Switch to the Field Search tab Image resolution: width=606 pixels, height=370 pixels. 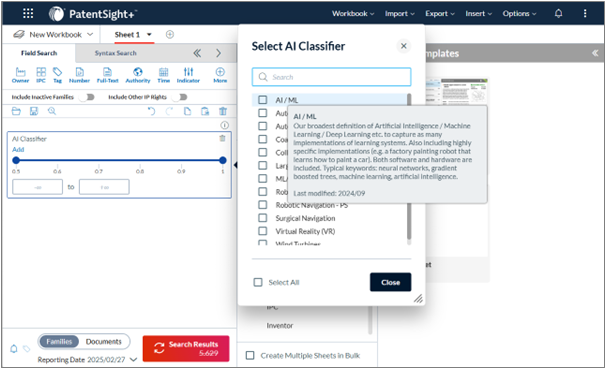tap(39, 53)
